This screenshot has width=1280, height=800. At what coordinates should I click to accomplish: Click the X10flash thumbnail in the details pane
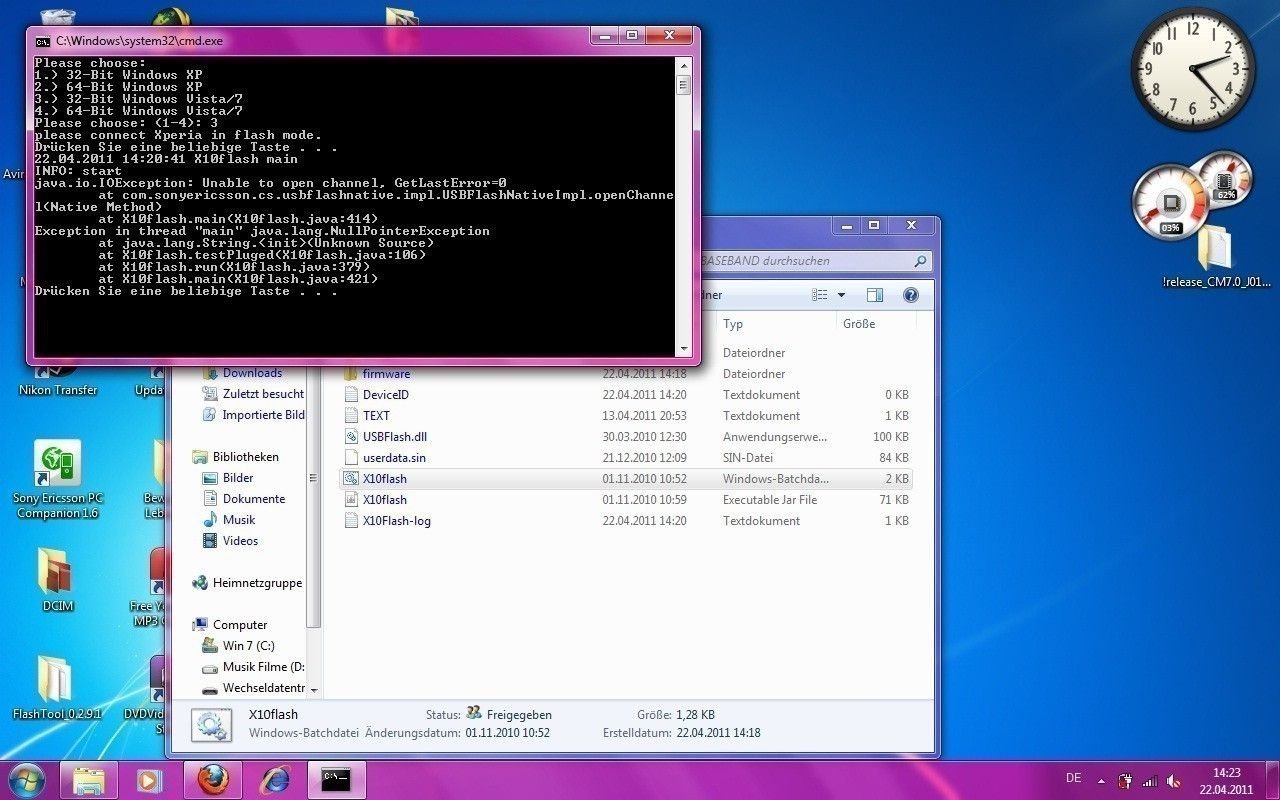pos(211,725)
